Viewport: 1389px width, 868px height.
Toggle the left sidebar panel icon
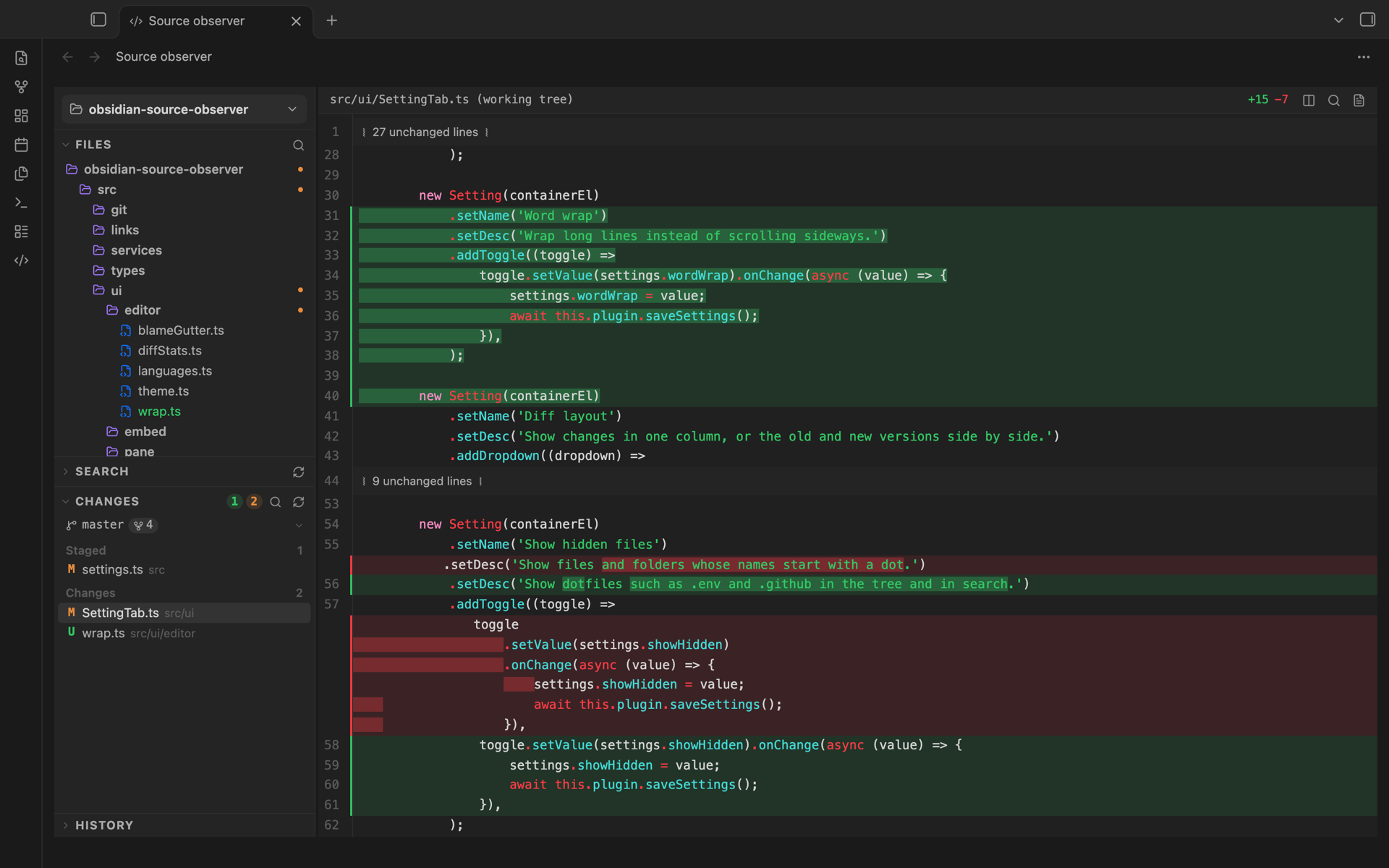tap(98, 20)
